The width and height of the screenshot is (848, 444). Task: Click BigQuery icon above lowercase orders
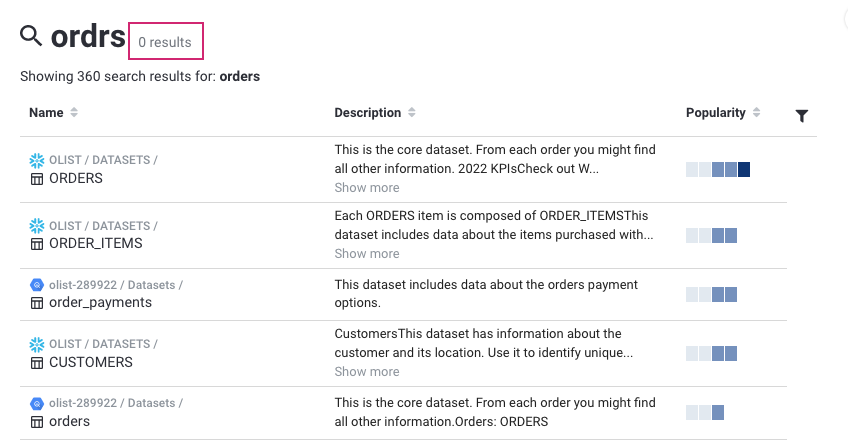click(37, 403)
